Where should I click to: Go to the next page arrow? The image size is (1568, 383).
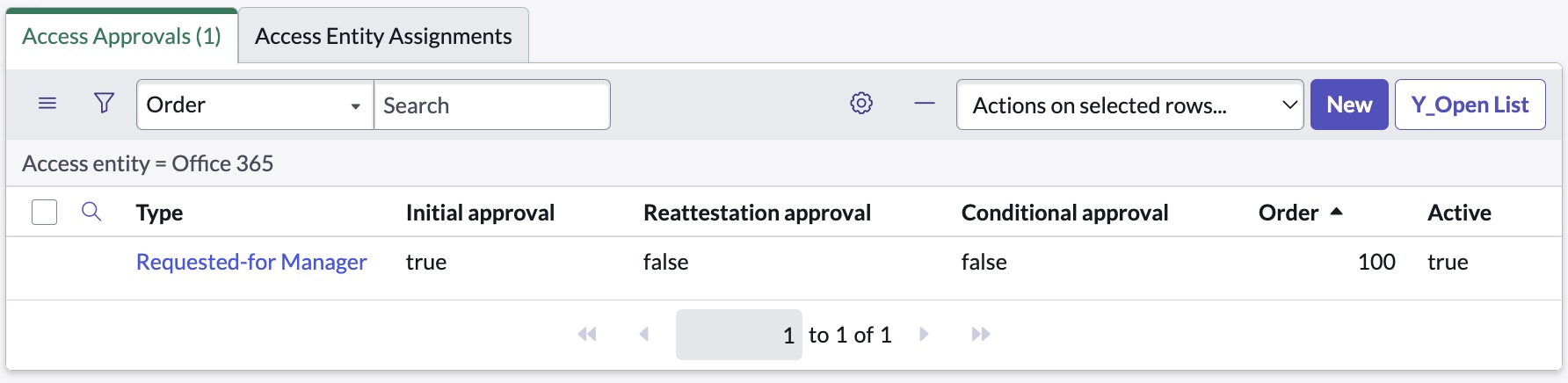point(924,334)
